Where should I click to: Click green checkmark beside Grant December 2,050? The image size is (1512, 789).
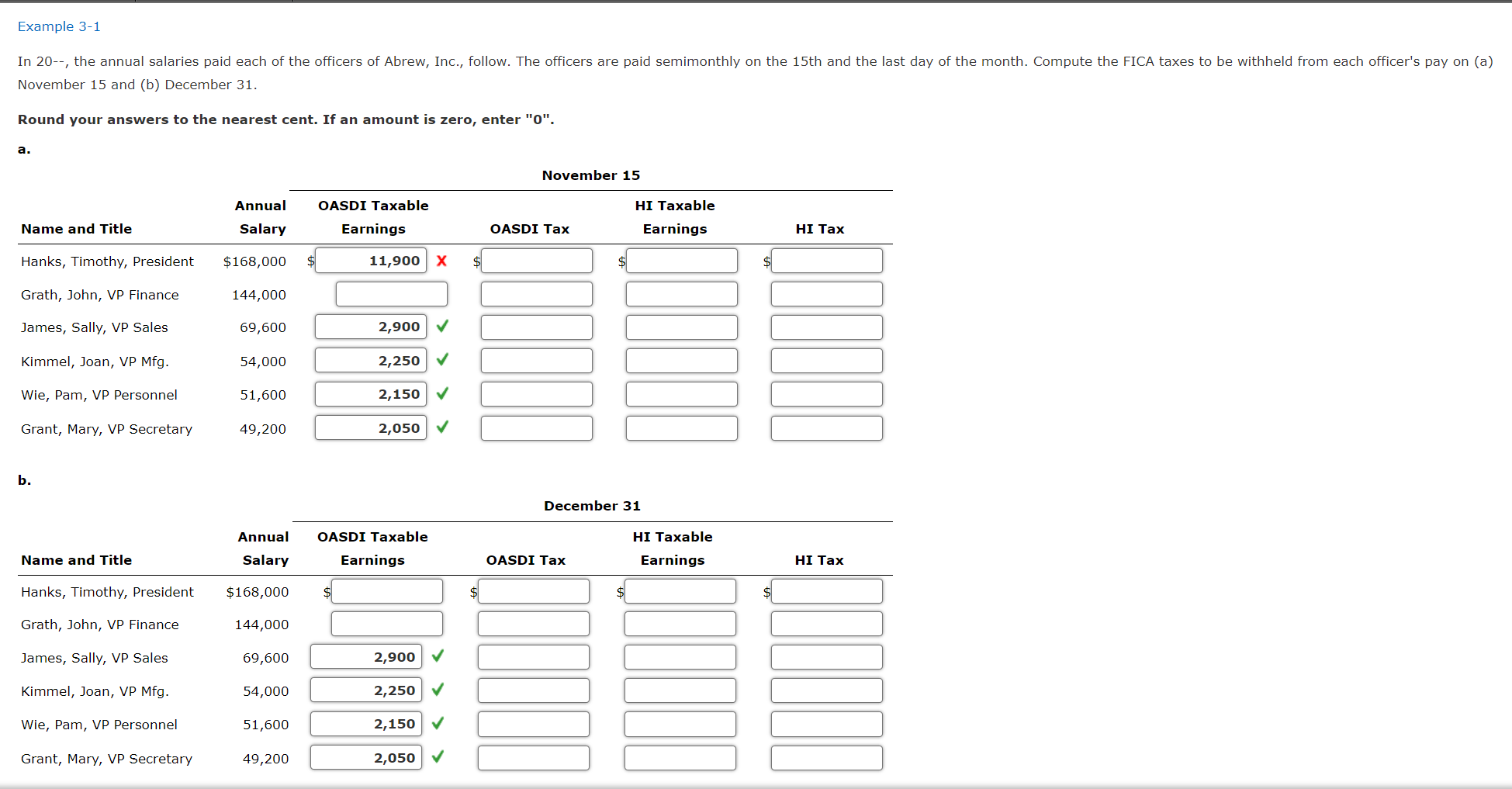[x=438, y=757]
